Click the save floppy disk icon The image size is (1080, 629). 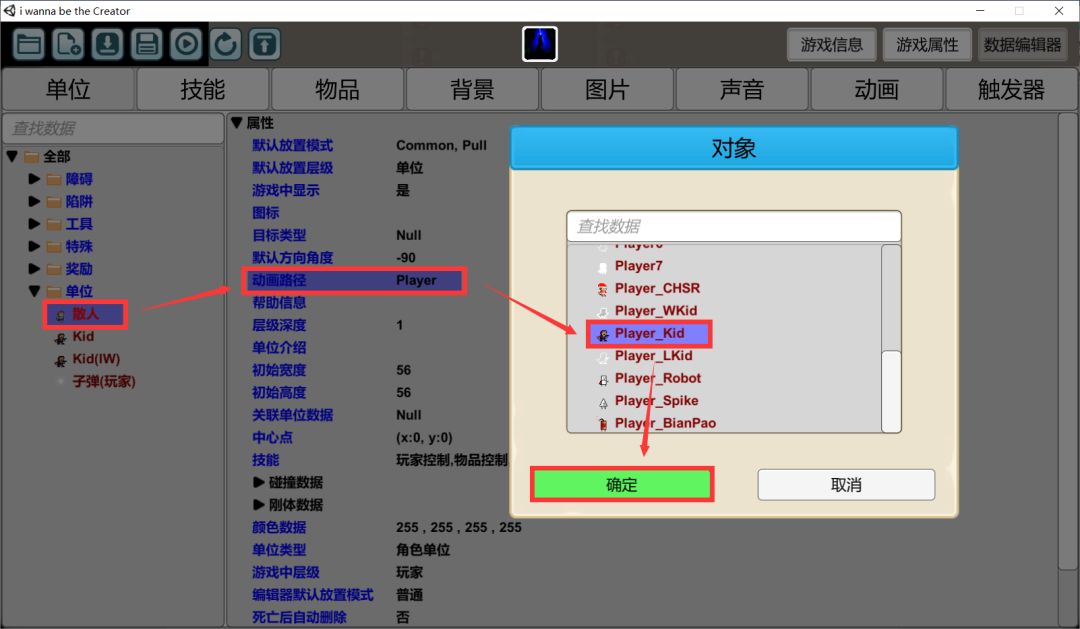click(x=147, y=44)
